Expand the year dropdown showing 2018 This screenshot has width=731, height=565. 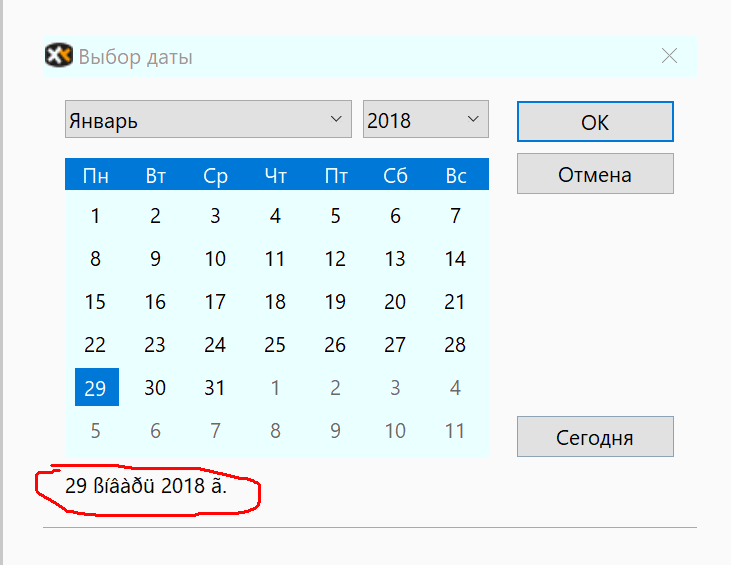click(x=426, y=120)
